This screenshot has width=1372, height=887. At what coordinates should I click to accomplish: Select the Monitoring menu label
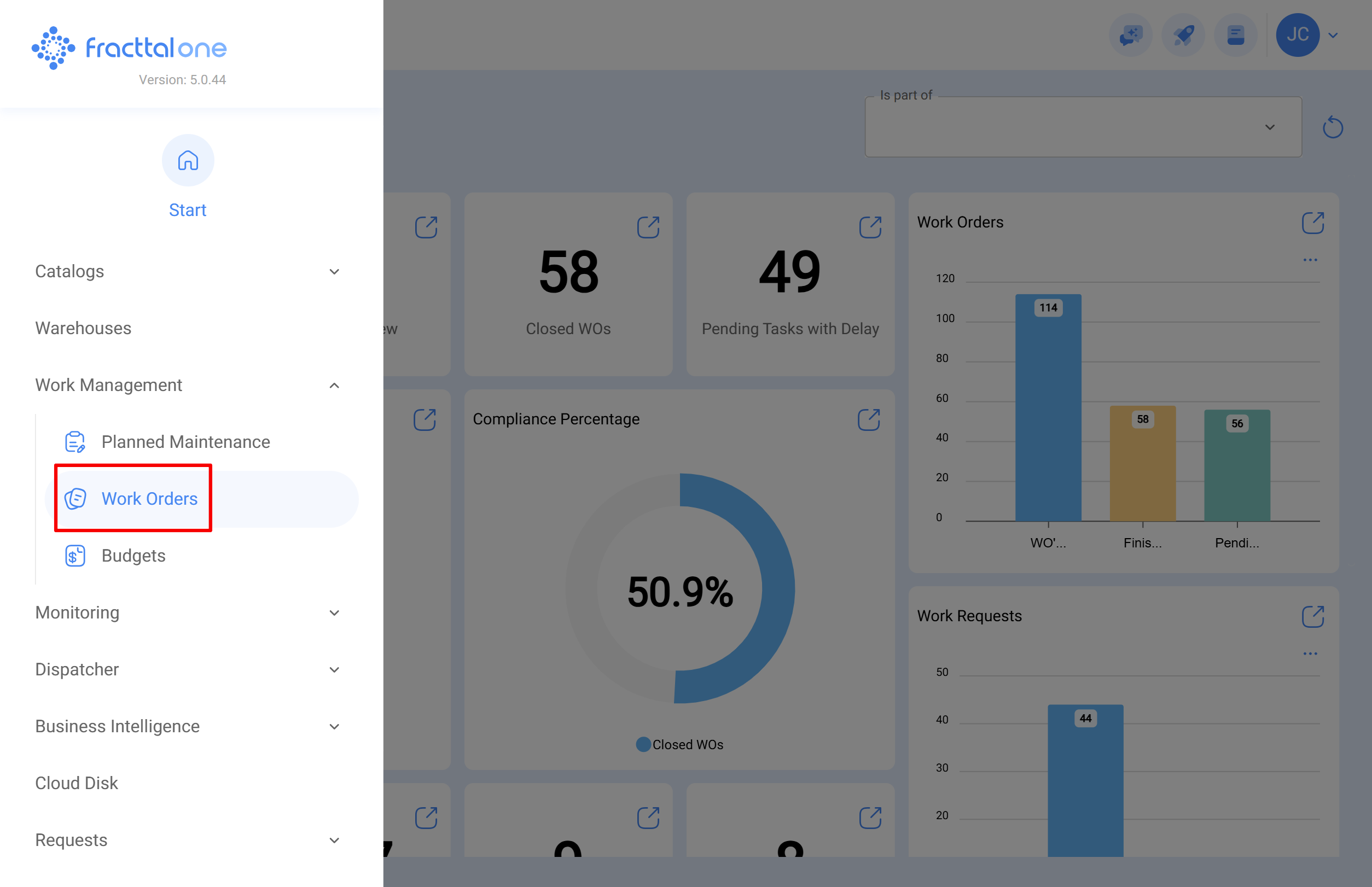[77, 612]
